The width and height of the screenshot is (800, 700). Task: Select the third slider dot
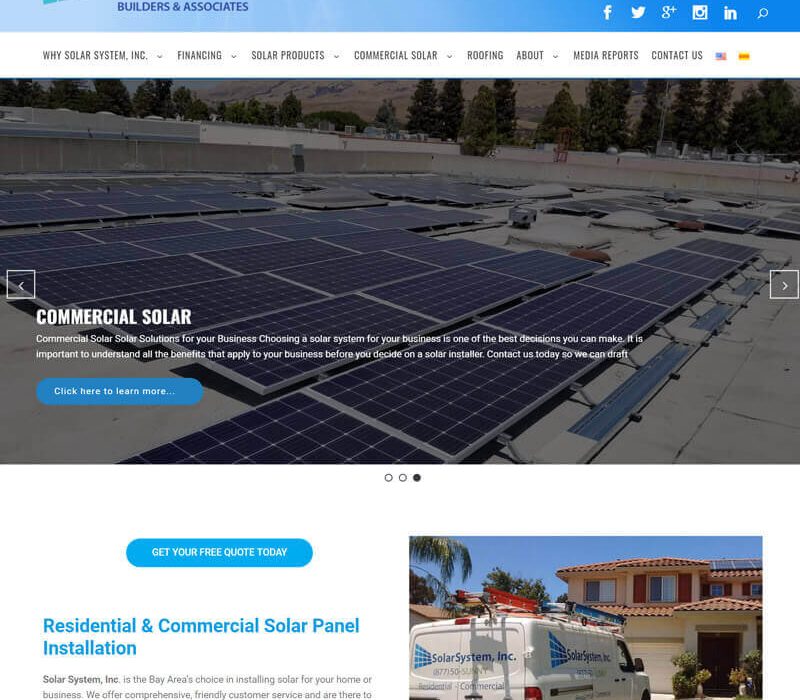pos(417,478)
